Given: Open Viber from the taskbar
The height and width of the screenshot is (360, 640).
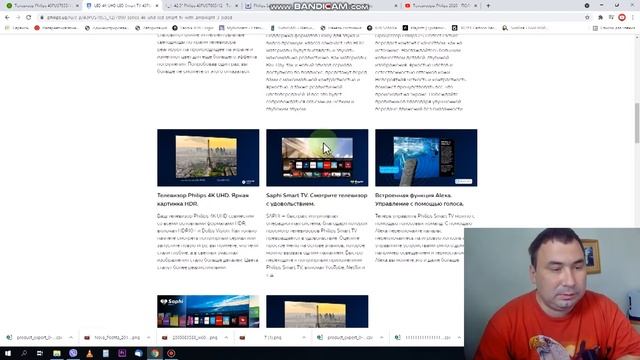Looking at the screenshot, I should click(x=73, y=353).
